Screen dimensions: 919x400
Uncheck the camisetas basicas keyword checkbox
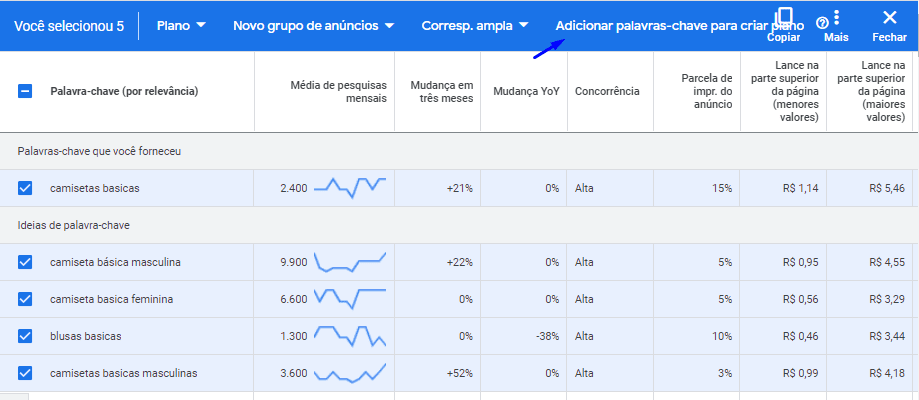tap(25, 188)
